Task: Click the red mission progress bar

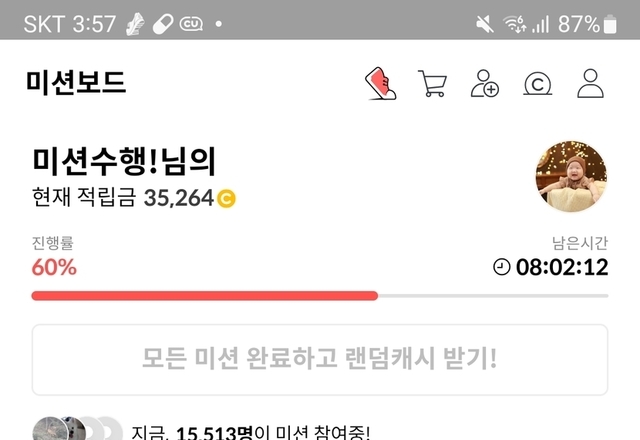Action: tap(204, 296)
